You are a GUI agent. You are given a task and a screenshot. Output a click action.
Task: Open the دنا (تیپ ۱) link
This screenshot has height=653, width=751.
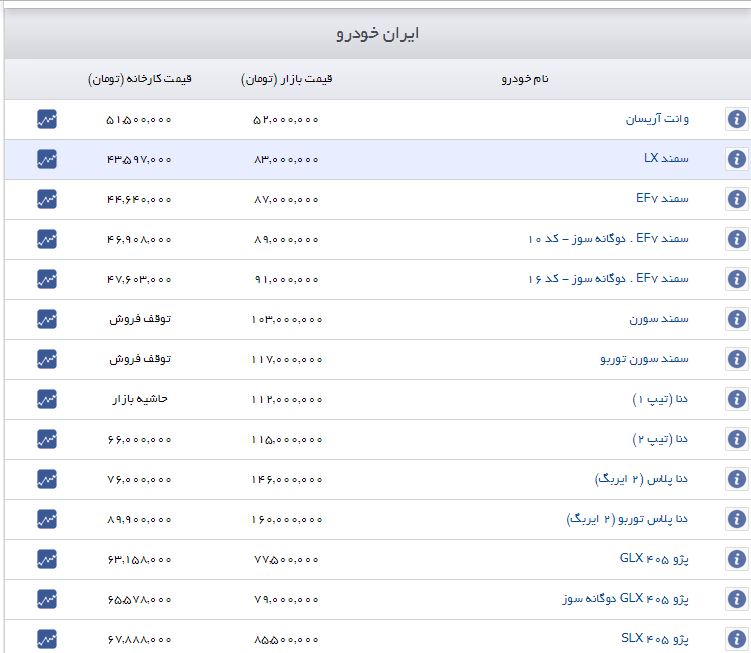click(660, 399)
